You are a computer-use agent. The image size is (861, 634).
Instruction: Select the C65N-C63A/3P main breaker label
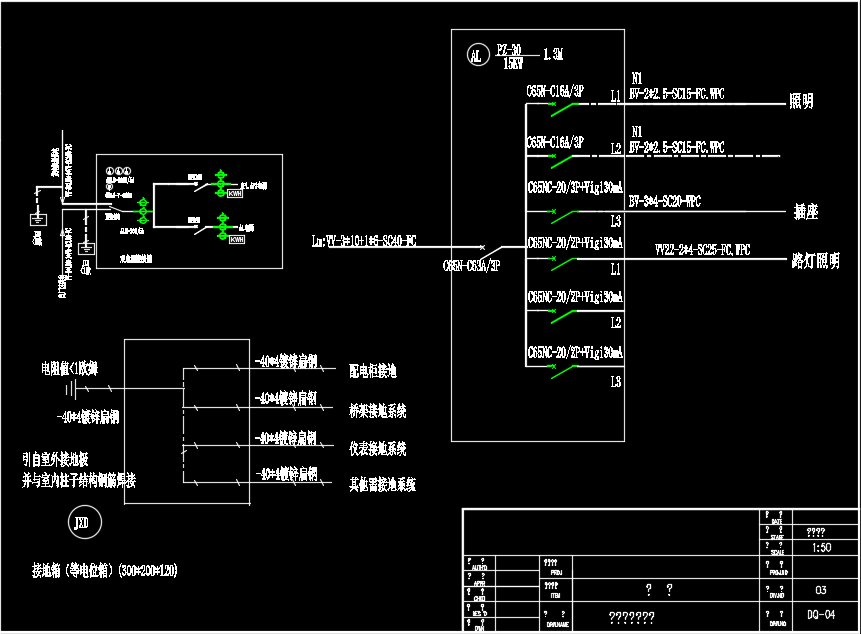coord(472,266)
